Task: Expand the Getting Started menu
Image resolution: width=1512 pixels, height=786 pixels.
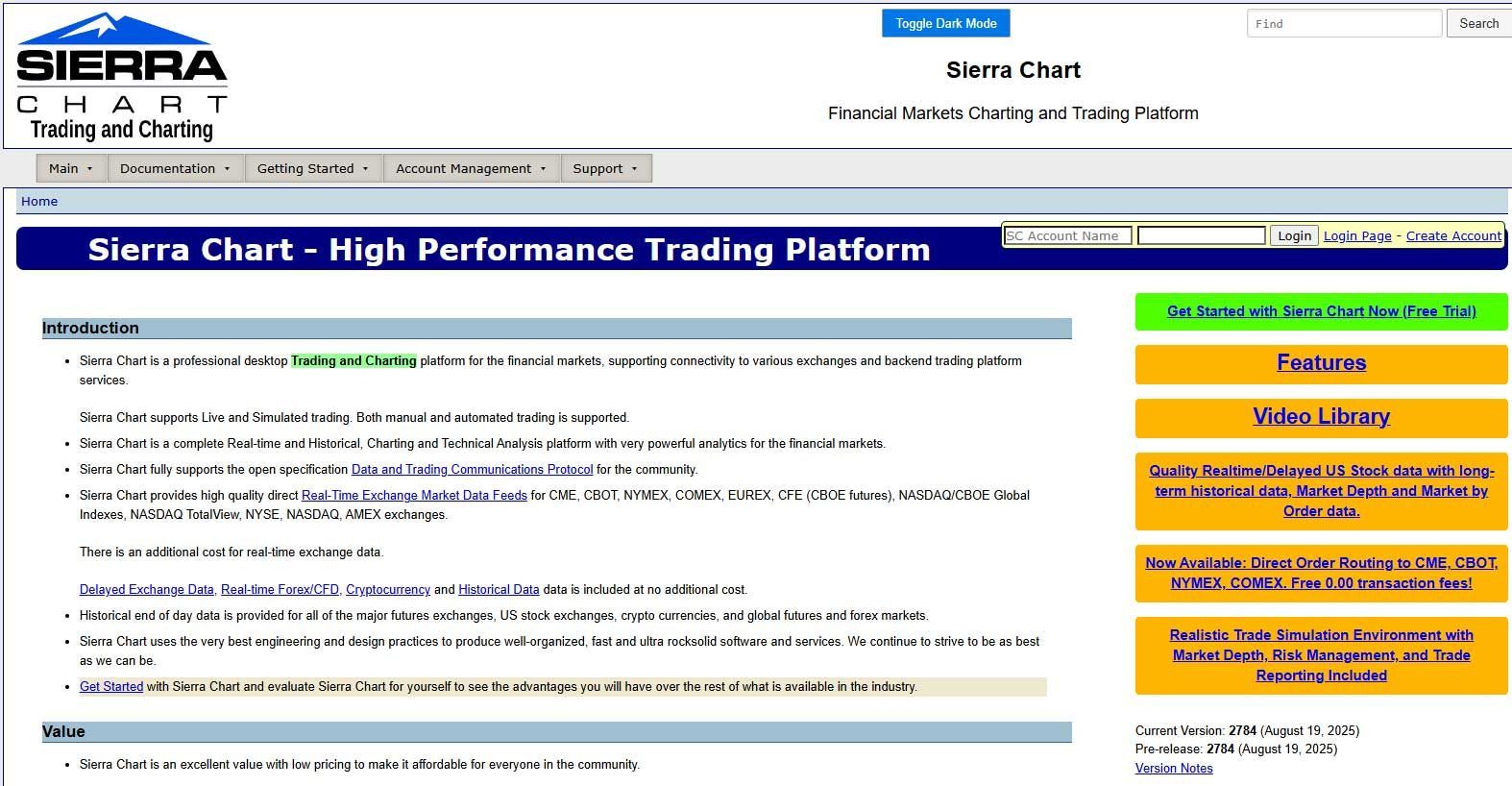Action: (313, 168)
